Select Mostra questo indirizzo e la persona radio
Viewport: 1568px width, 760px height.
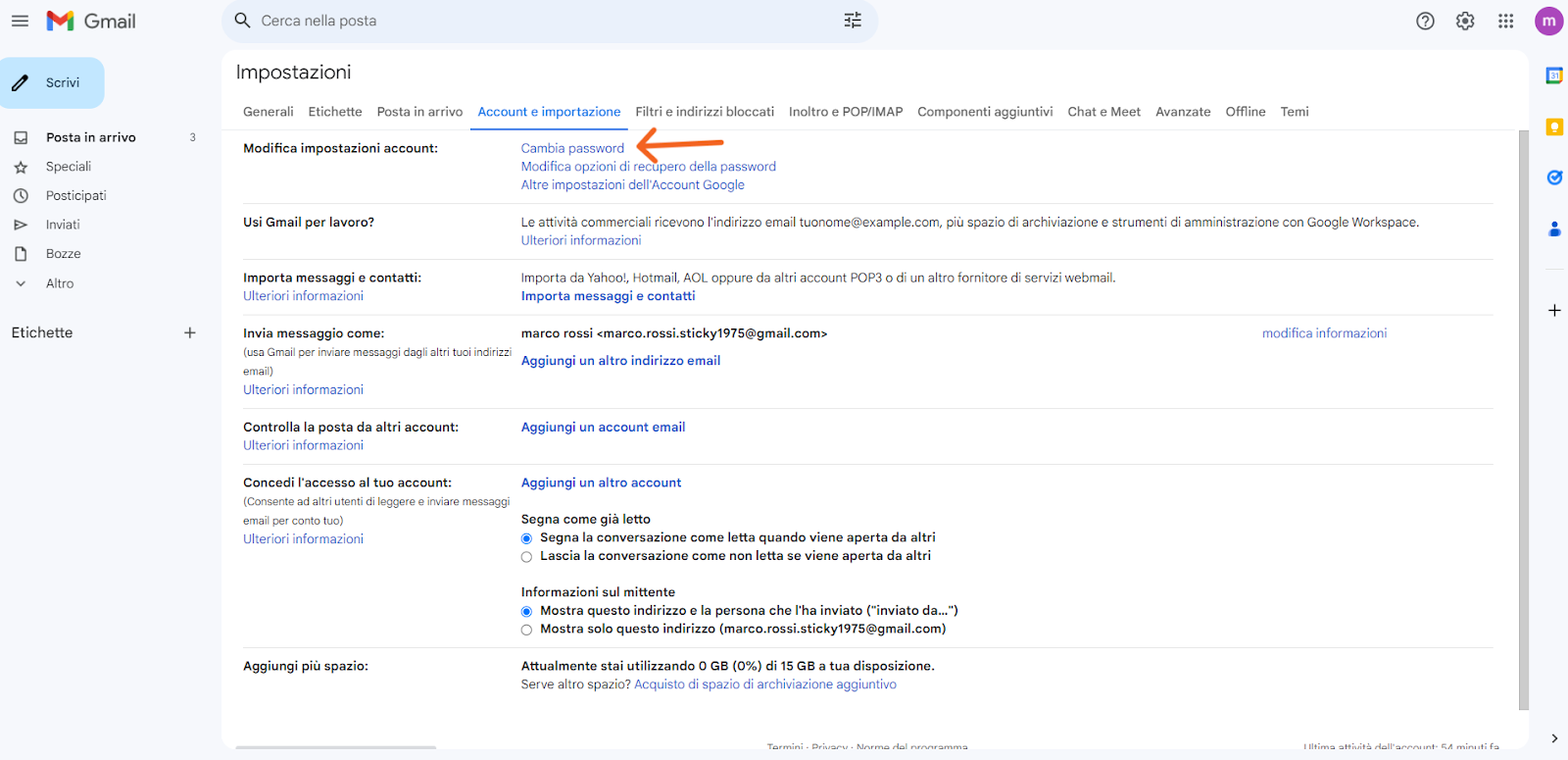526,612
